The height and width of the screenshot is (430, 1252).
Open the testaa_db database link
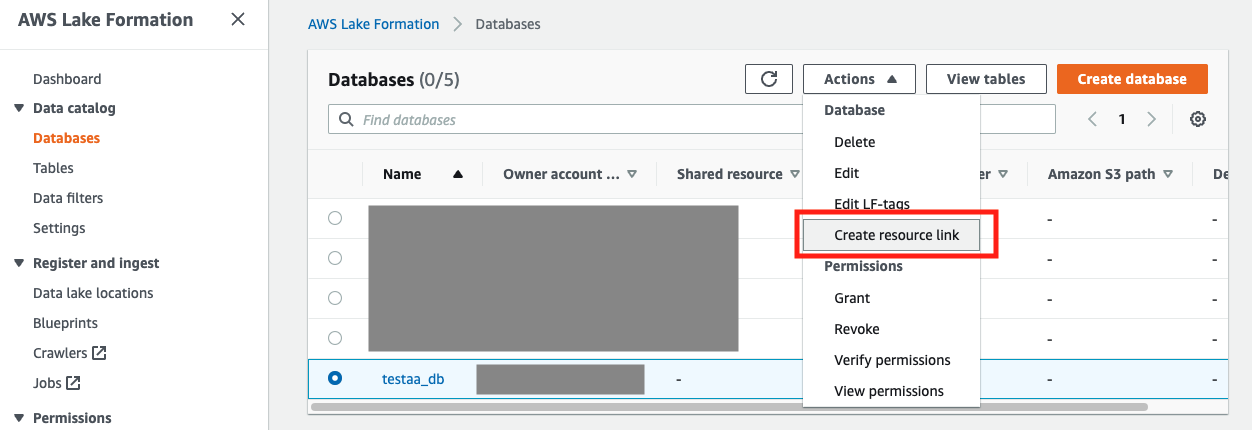click(x=413, y=379)
